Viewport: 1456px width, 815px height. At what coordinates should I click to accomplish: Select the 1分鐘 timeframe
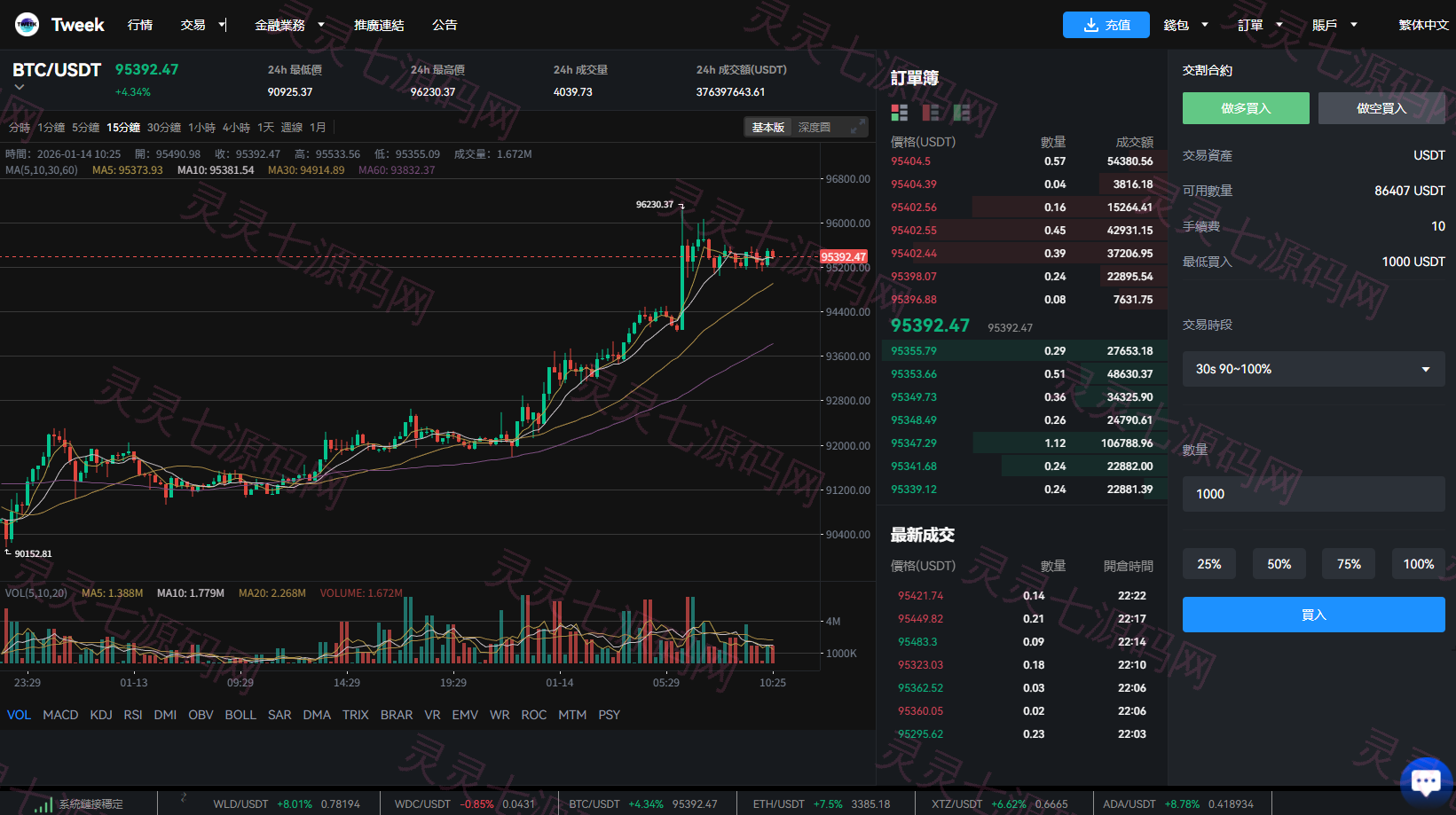coord(51,128)
